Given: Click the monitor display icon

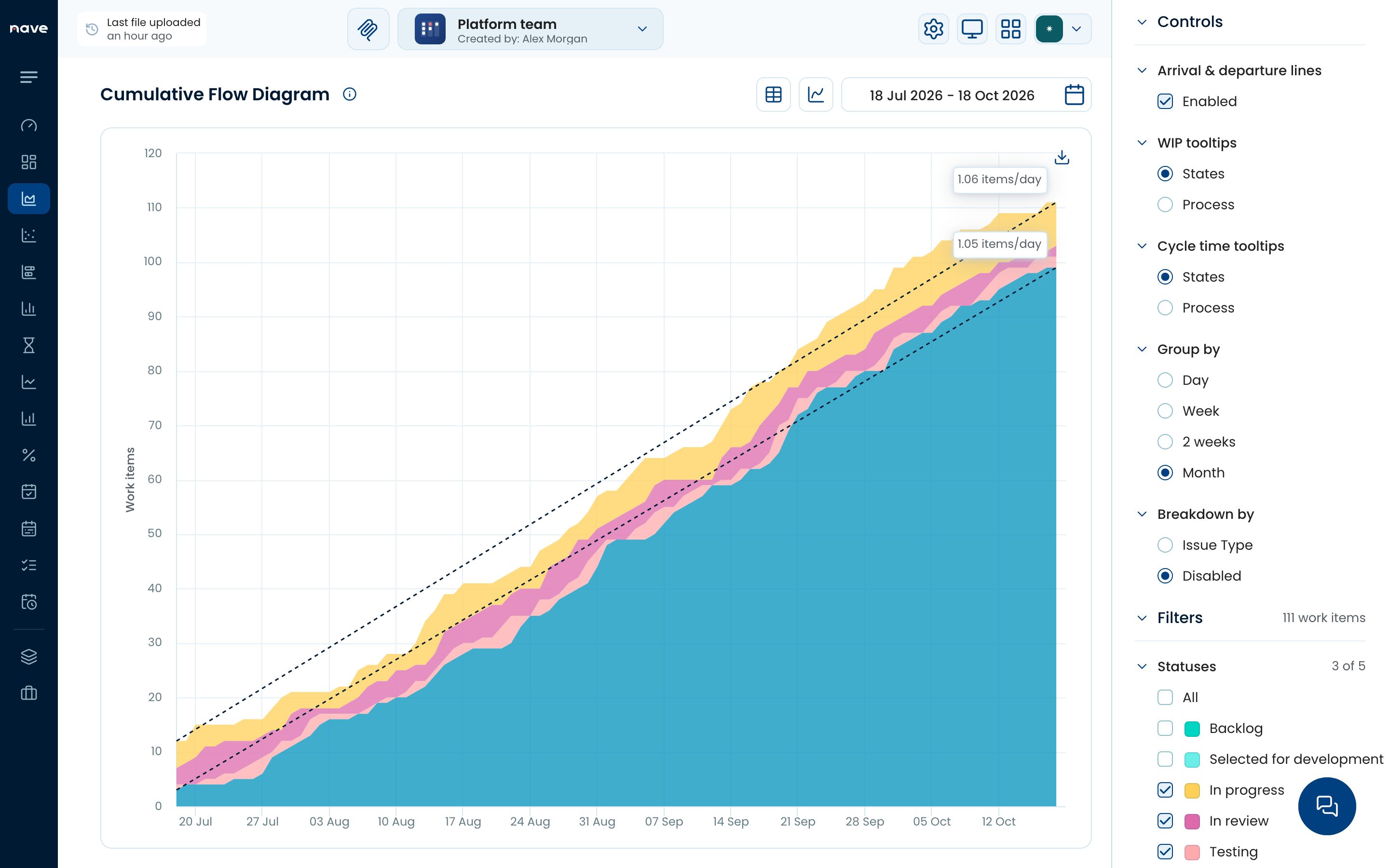Looking at the screenshot, I should point(972,29).
